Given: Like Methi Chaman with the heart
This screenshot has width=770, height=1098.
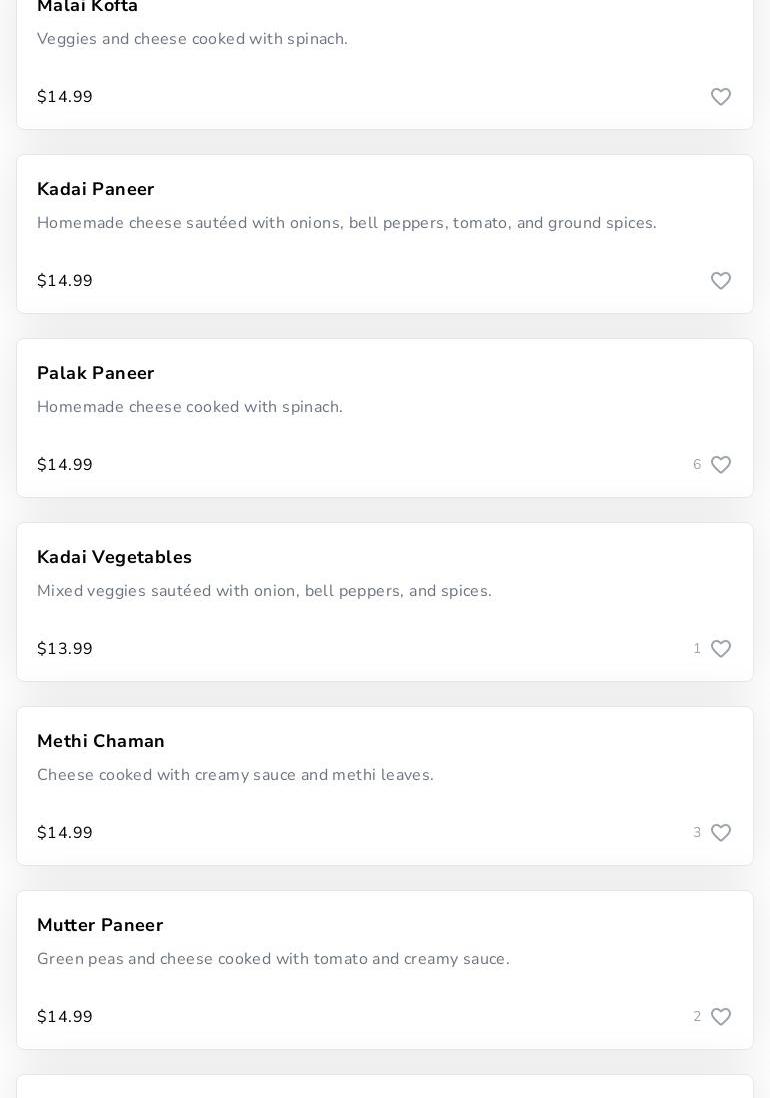Looking at the screenshot, I should coord(720,833).
